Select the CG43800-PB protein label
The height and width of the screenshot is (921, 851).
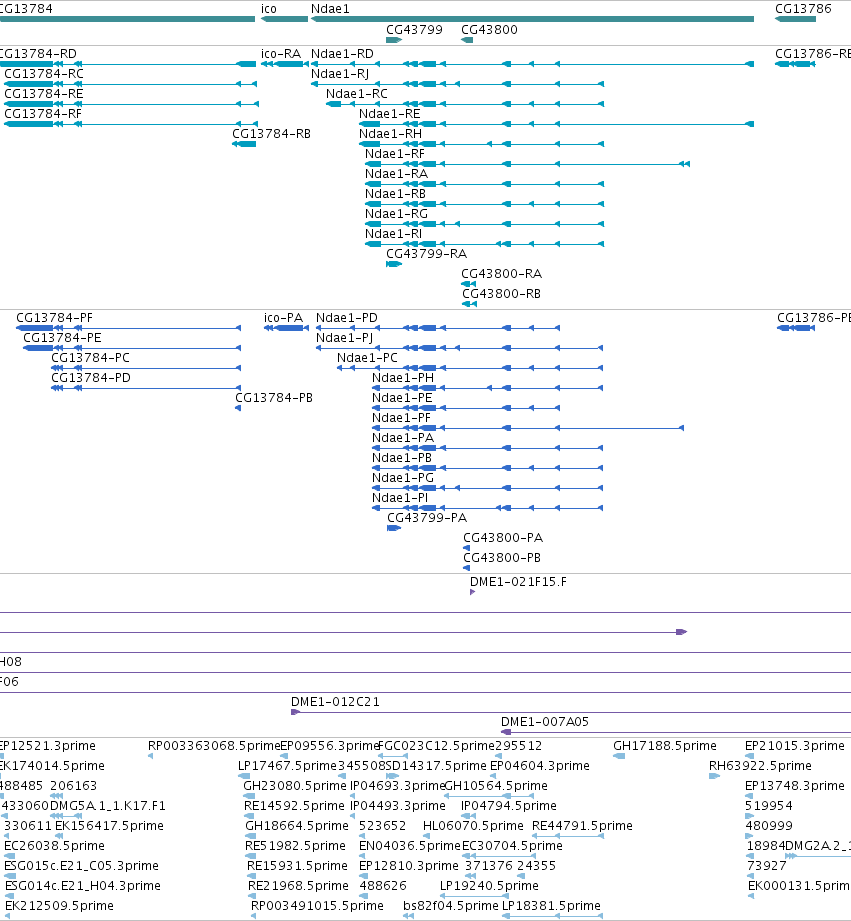pyautogui.click(x=502, y=557)
